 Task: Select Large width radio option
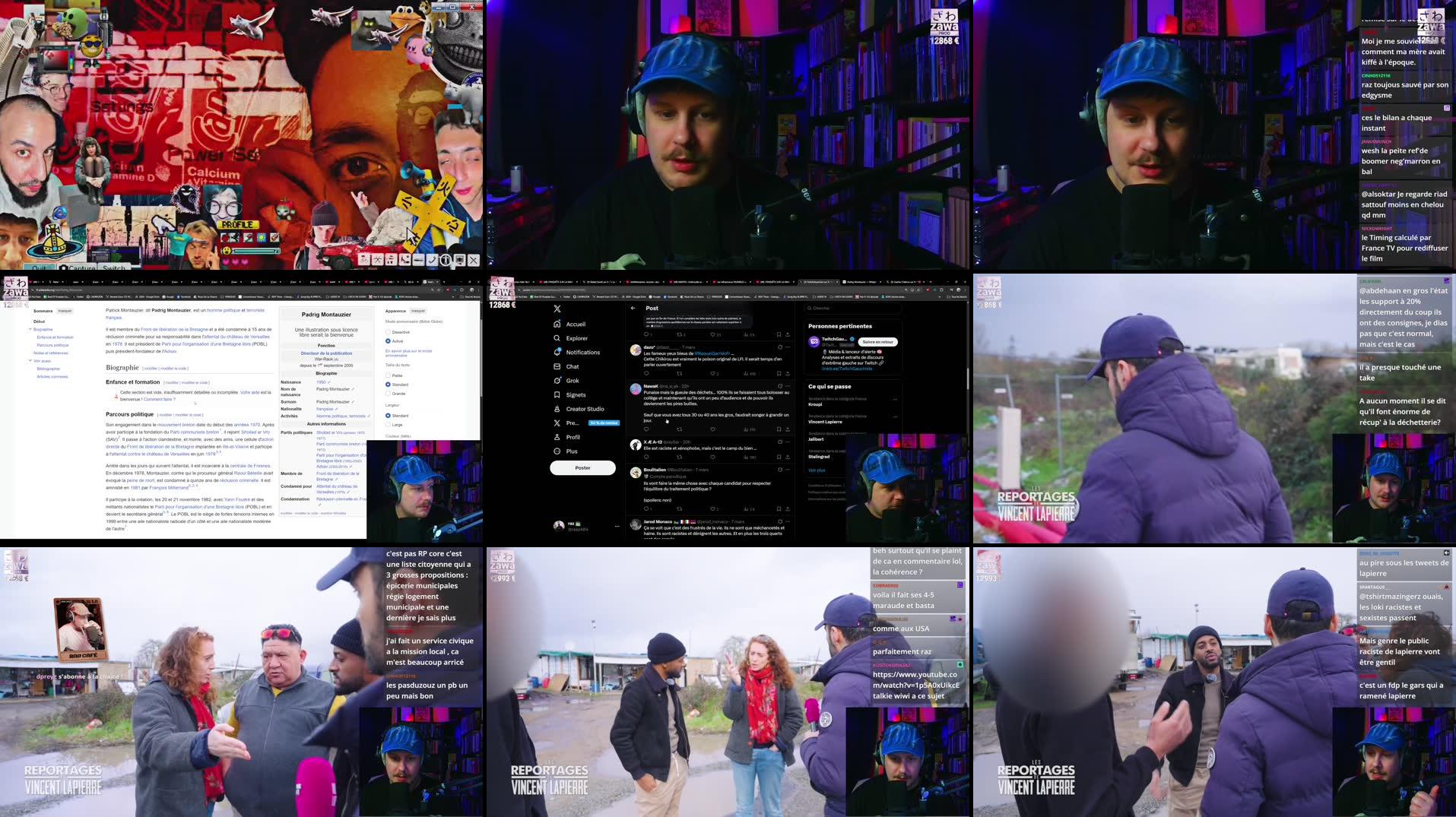[x=388, y=425]
